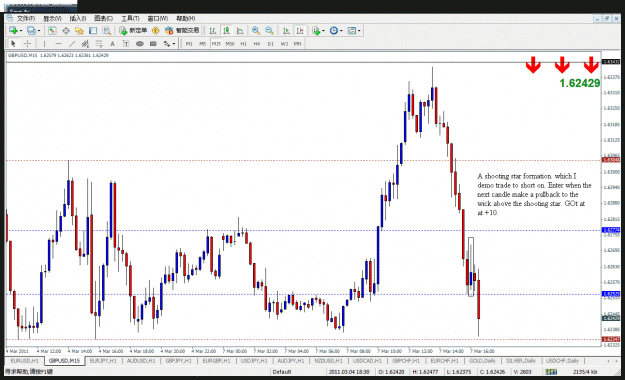Toggle the Market Watch window icon

[52, 30]
